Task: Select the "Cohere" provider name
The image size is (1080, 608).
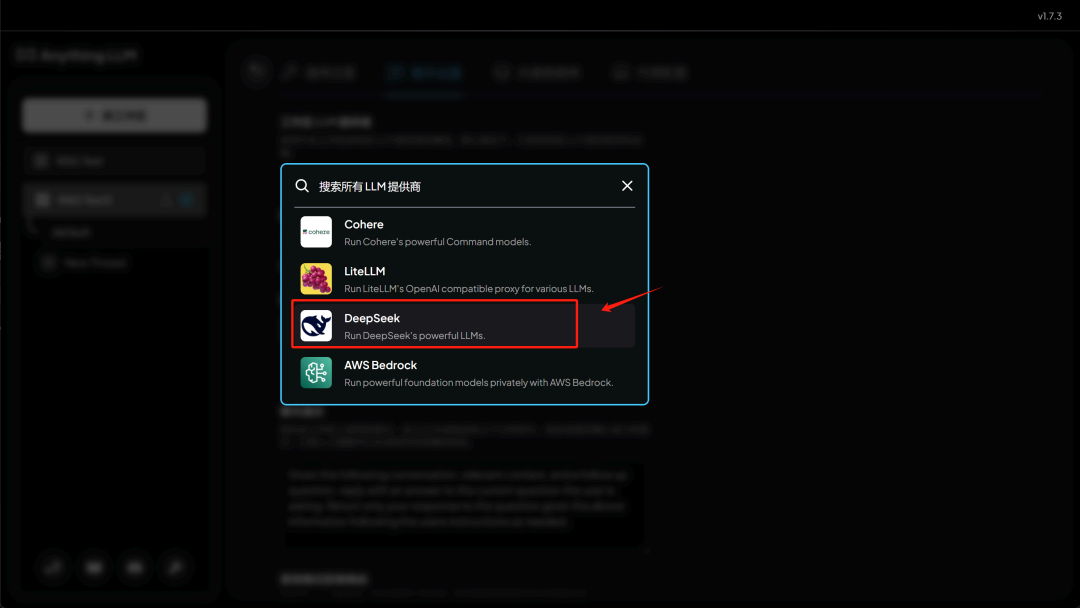Action: (364, 224)
